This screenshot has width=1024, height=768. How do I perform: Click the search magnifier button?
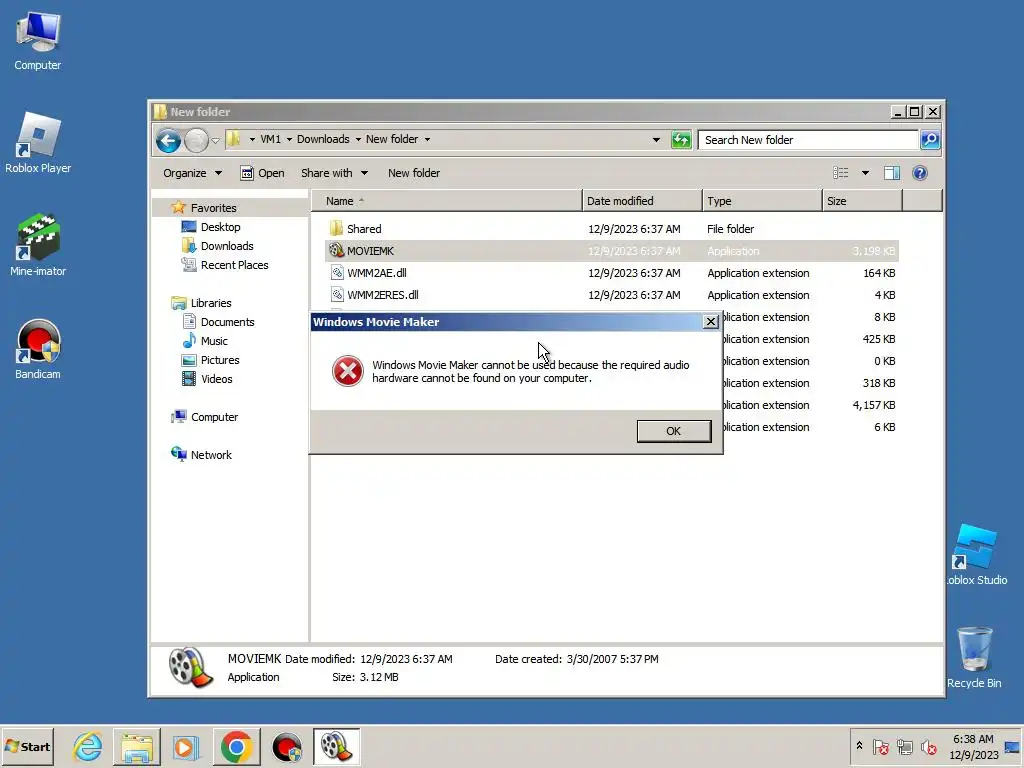(x=930, y=139)
